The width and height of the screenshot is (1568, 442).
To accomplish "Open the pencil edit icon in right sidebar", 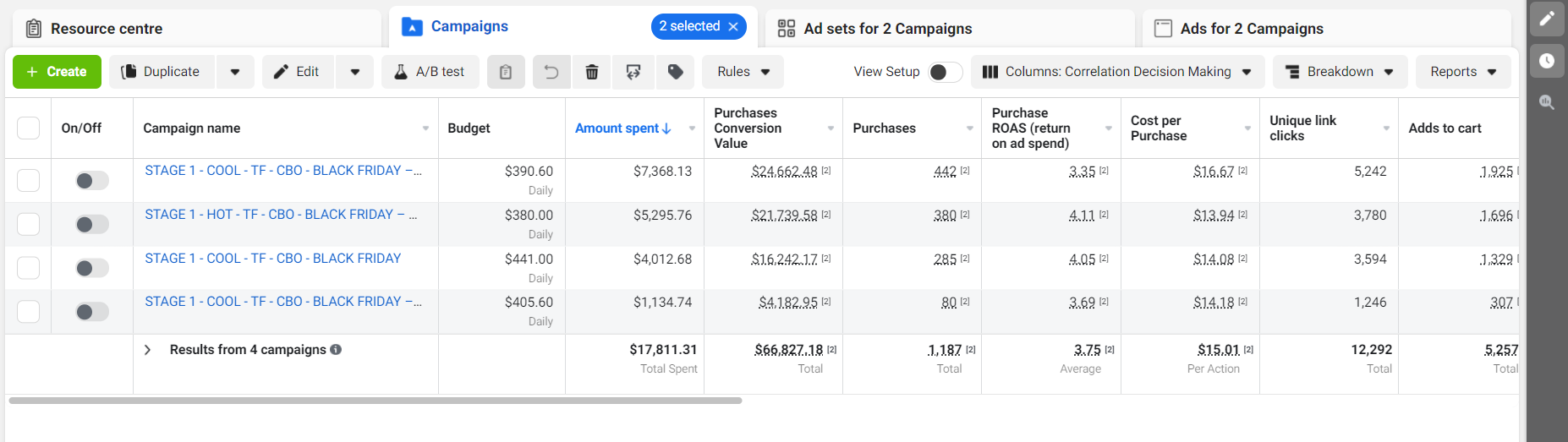I will point(1547,19).
